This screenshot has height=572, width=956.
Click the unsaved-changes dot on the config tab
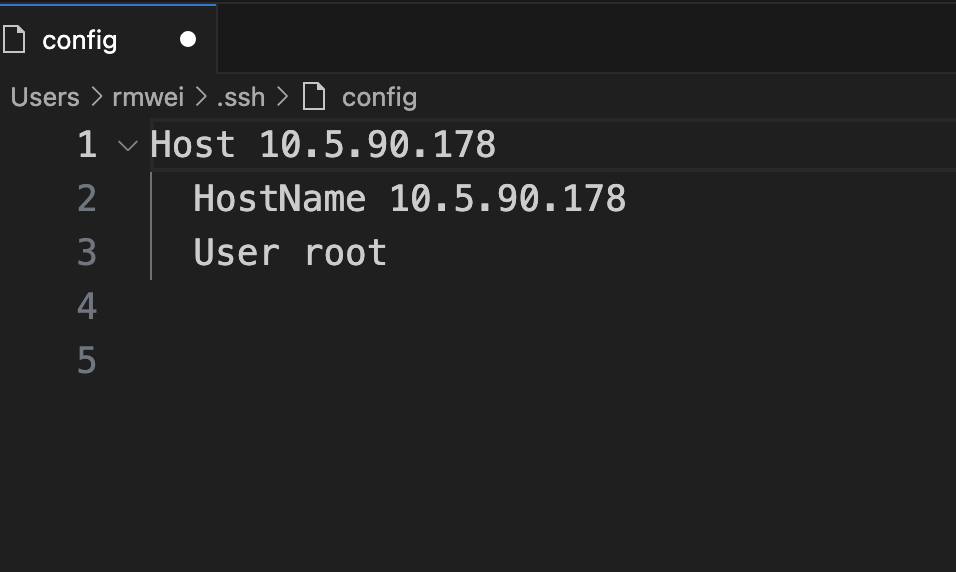[188, 39]
